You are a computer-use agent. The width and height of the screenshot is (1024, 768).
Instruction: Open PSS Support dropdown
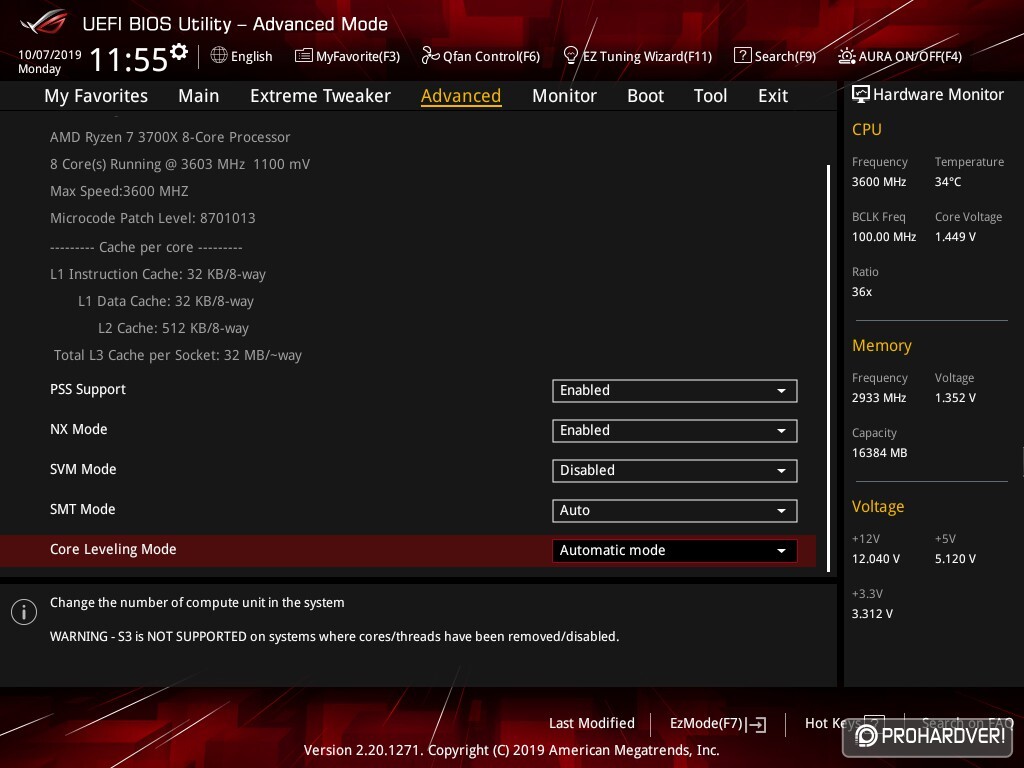(x=675, y=391)
